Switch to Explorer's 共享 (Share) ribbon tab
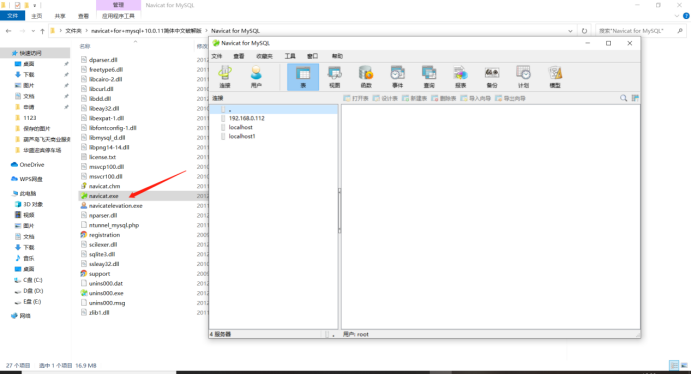 (x=60, y=16)
